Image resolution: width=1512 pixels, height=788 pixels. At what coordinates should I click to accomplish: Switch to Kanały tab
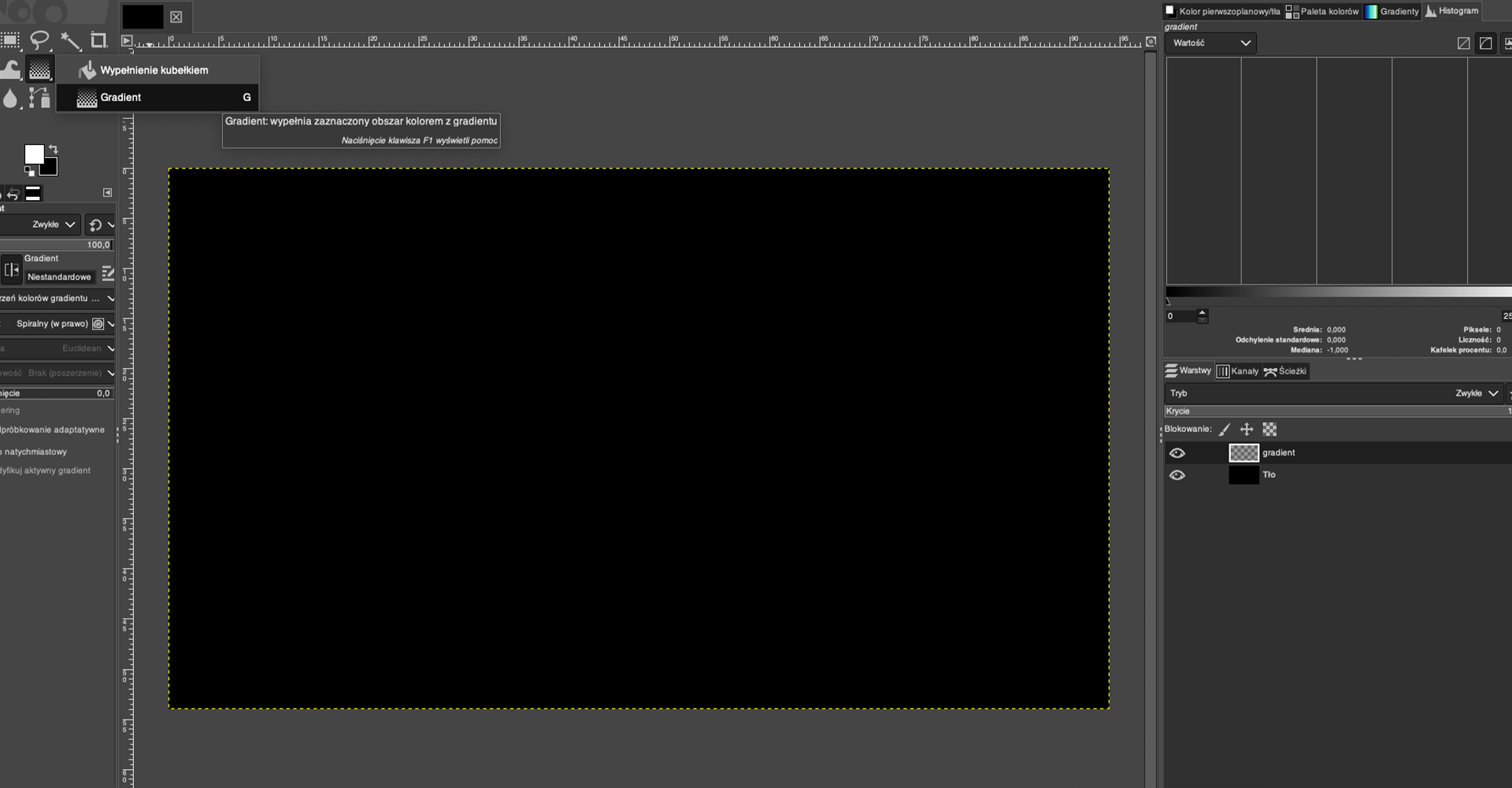click(1238, 371)
